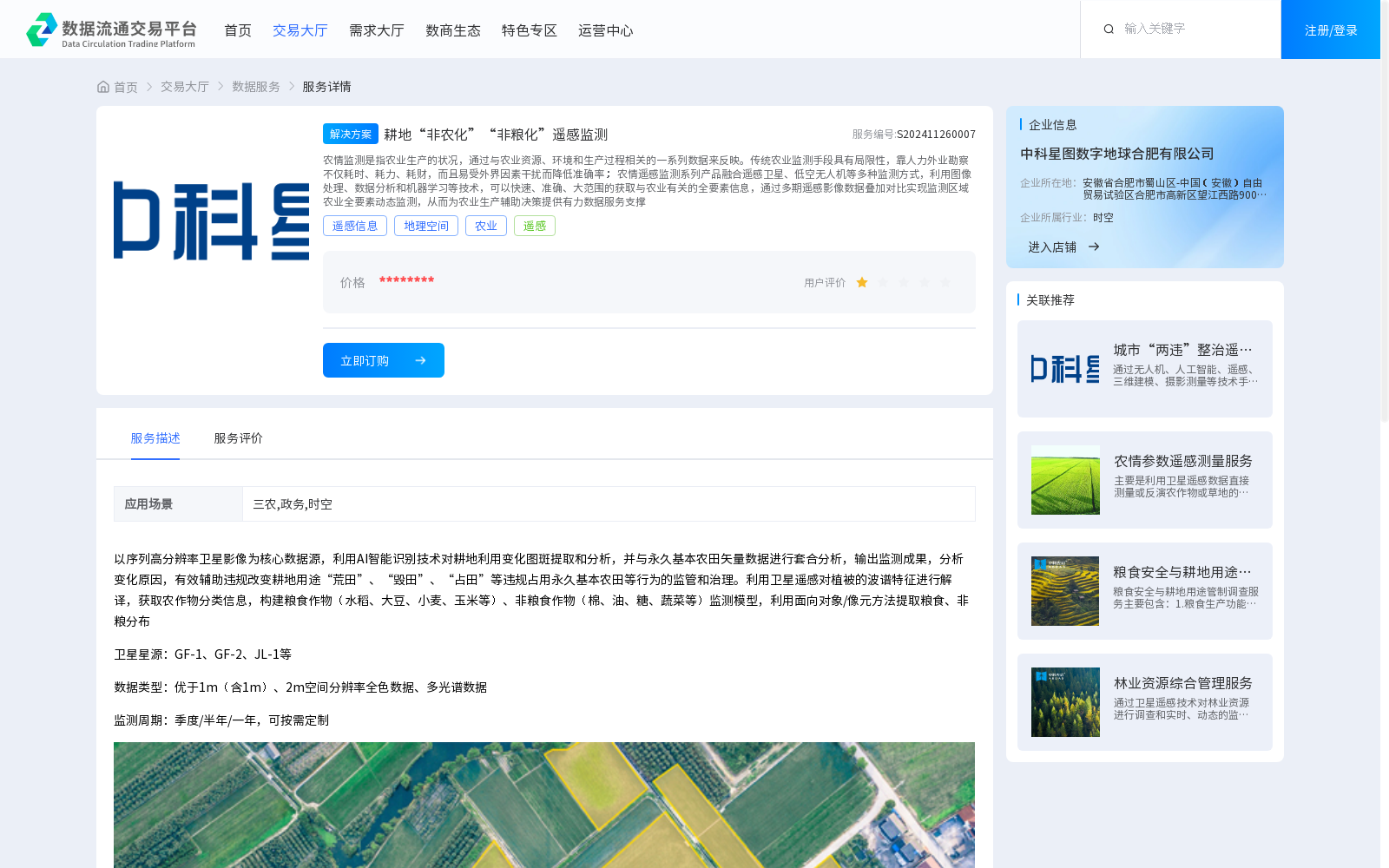Open the 交易大厅 navigation item

[x=300, y=30]
